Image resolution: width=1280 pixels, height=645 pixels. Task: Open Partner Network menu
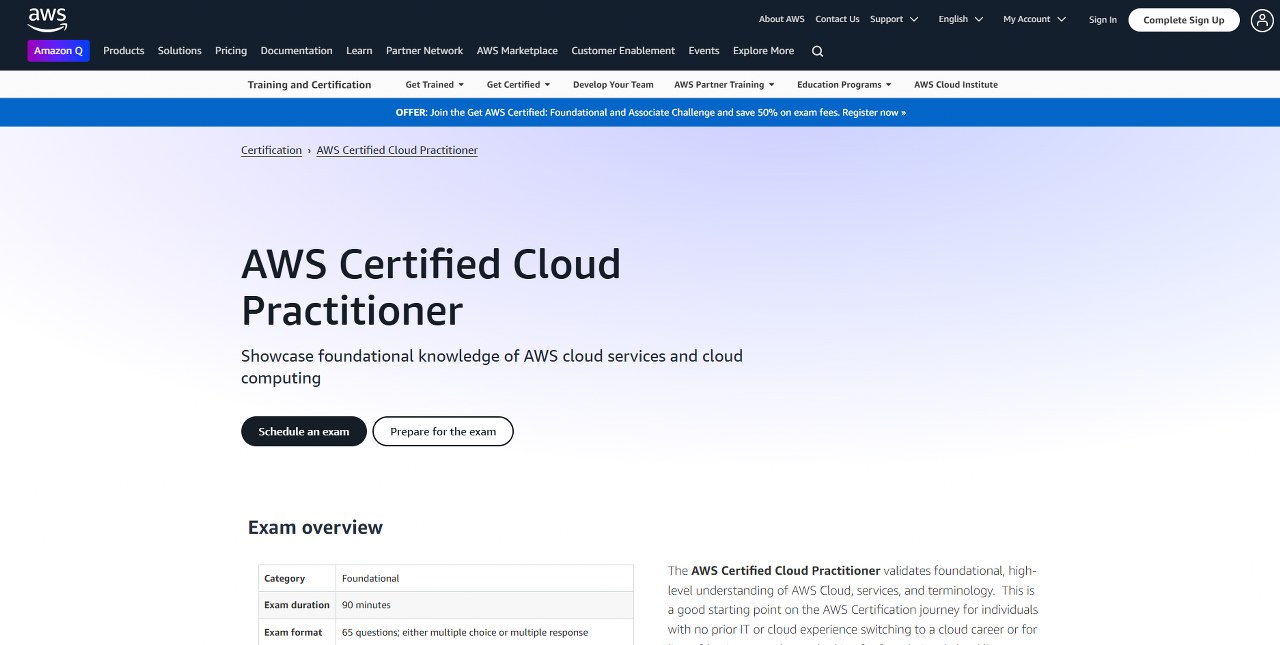pyautogui.click(x=424, y=51)
